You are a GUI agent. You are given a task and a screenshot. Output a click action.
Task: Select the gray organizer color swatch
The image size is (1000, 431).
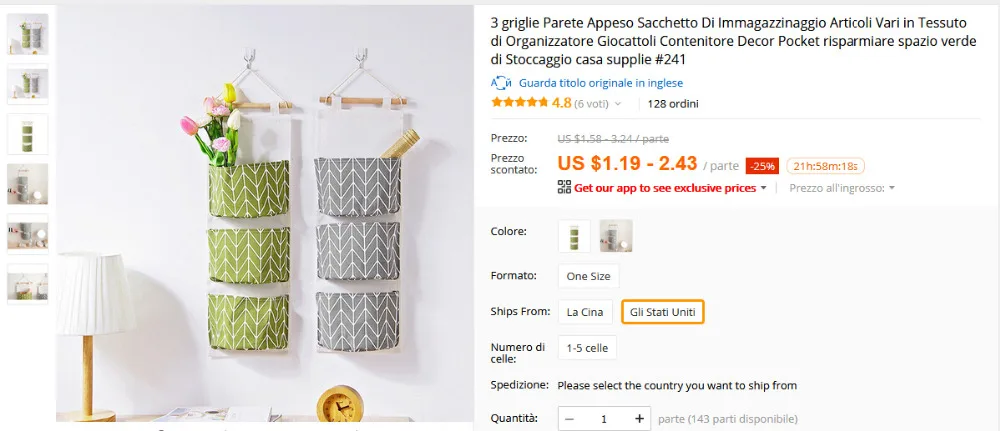[616, 236]
